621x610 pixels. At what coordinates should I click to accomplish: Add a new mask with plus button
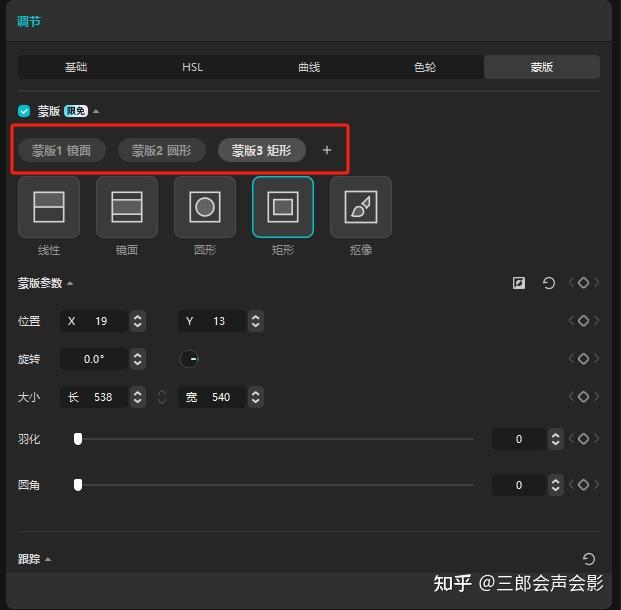[x=327, y=151]
